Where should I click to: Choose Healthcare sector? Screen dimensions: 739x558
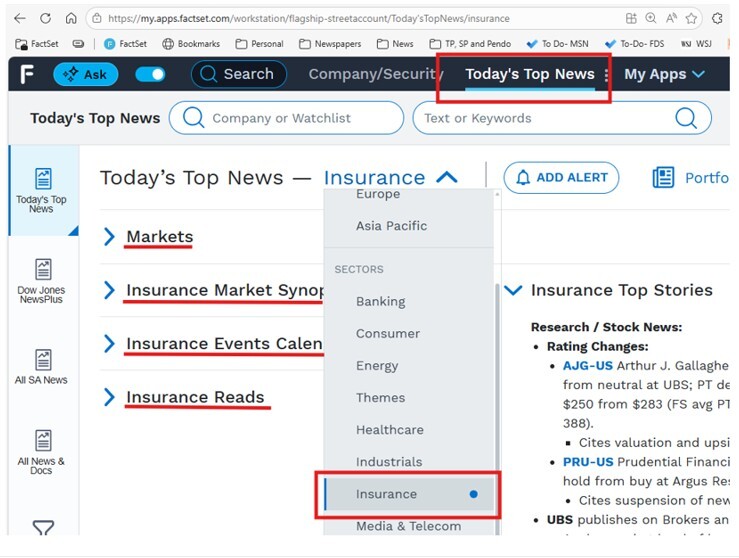390,430
